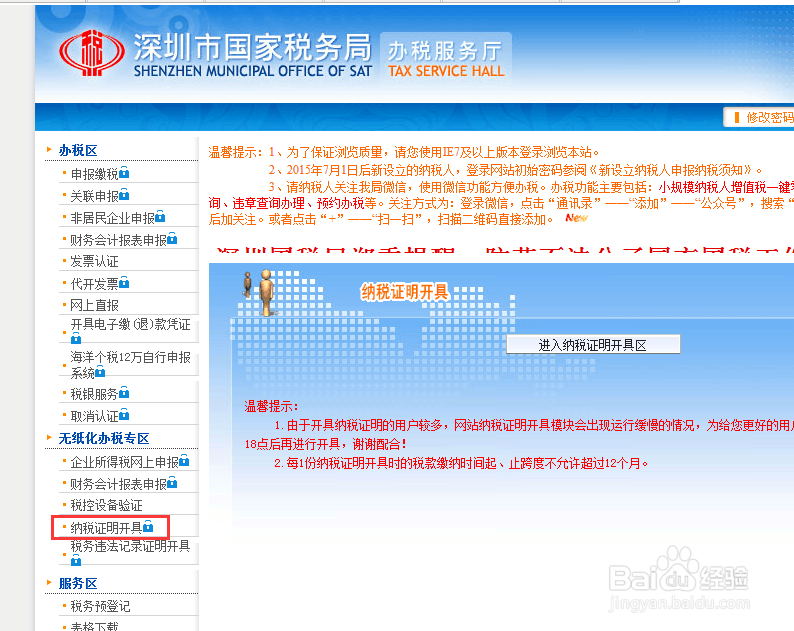Open 税务违法记录证明开具
Screen dimensions: 794x631
tap(130, 546)
